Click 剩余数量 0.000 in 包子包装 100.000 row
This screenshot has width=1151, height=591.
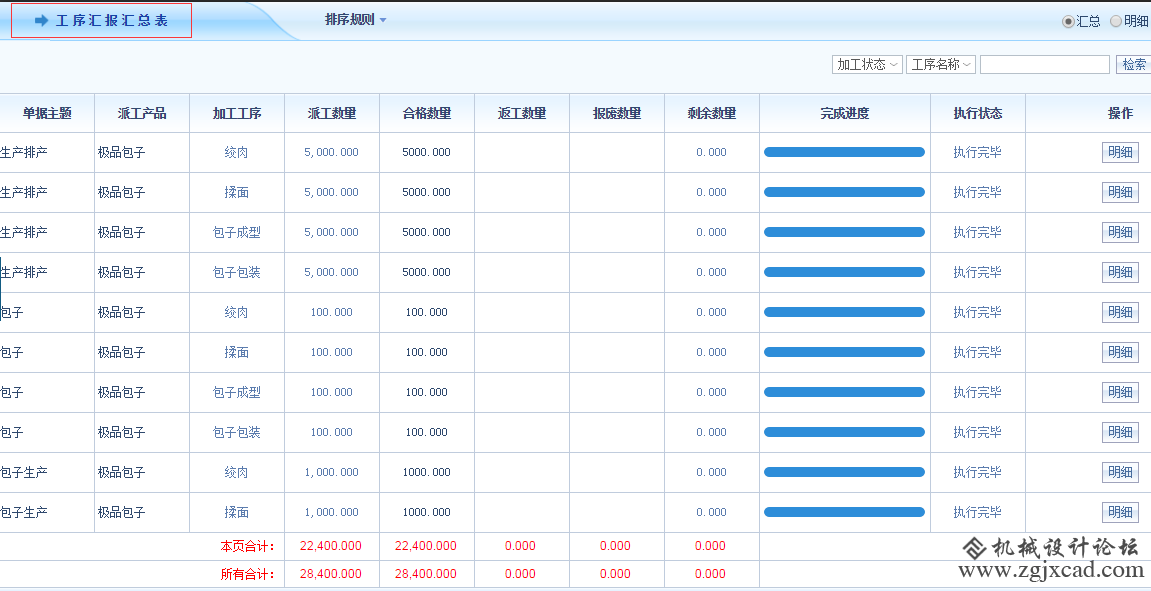(x=711, y=432)
